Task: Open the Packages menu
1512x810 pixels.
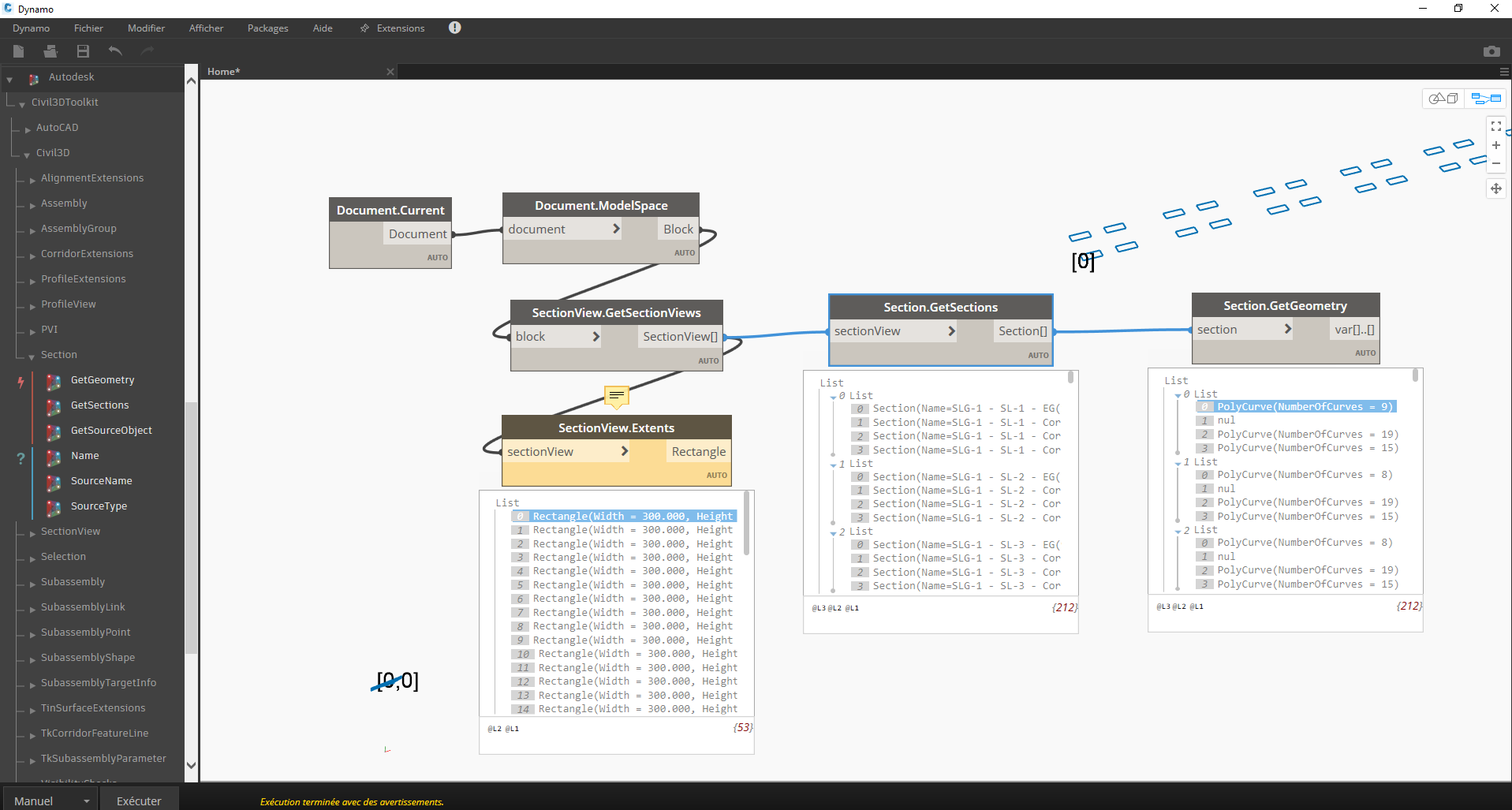Action: [268, 28]
